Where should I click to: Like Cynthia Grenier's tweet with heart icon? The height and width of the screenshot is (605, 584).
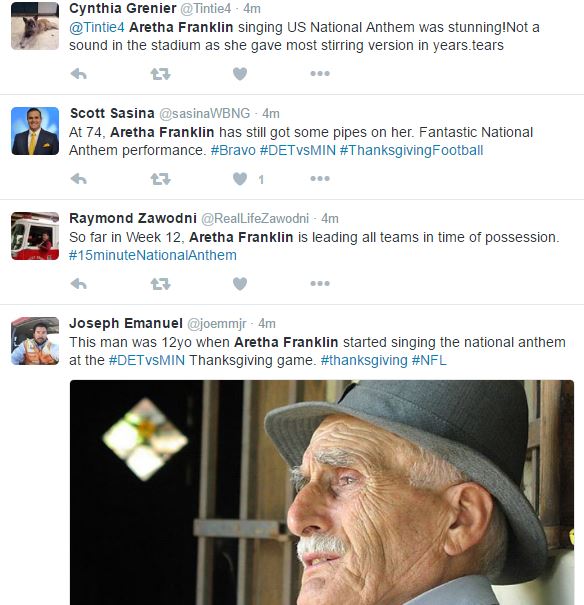[x=240, y=74]
